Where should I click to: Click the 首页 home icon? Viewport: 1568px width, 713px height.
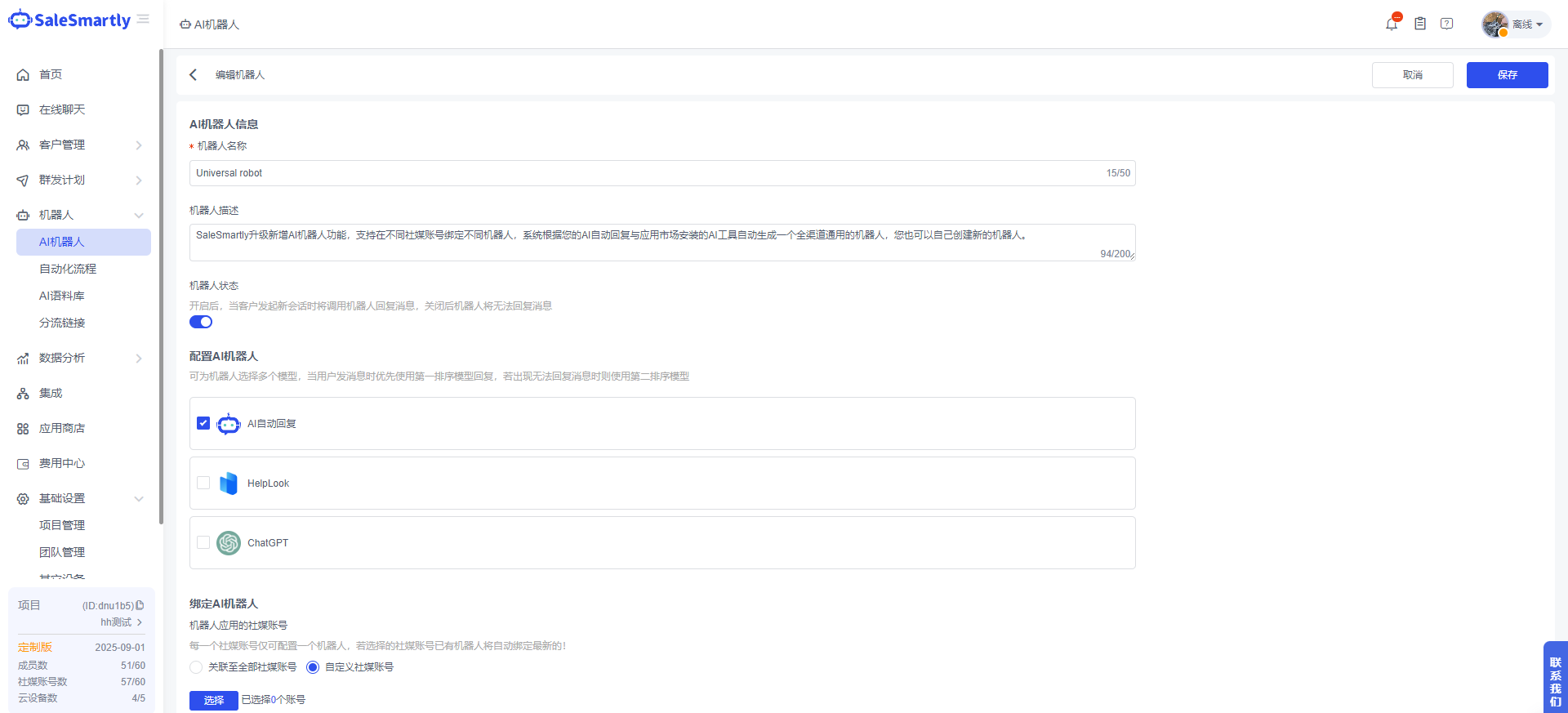pos(23,74)
